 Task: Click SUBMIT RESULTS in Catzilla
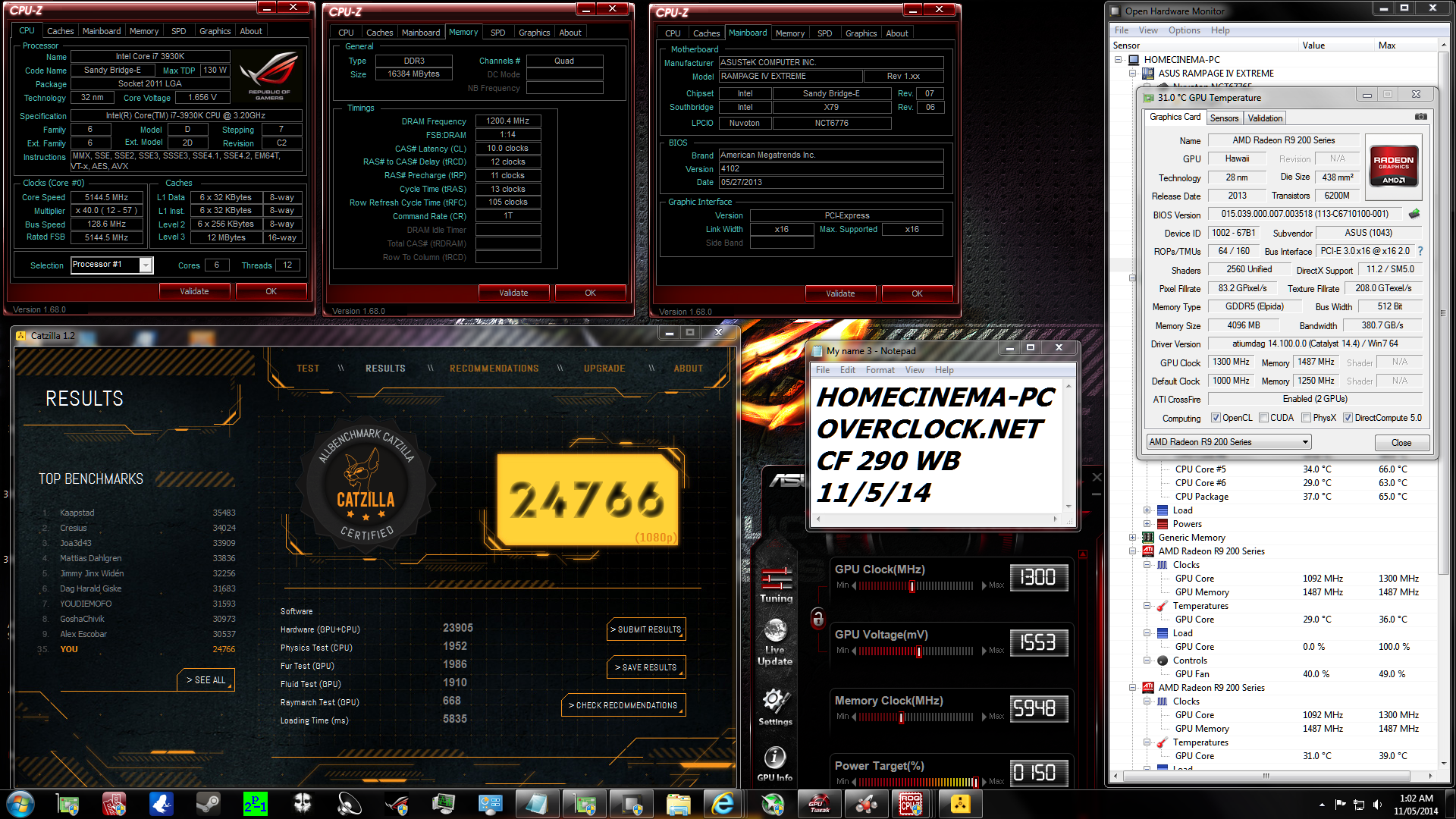646,629
